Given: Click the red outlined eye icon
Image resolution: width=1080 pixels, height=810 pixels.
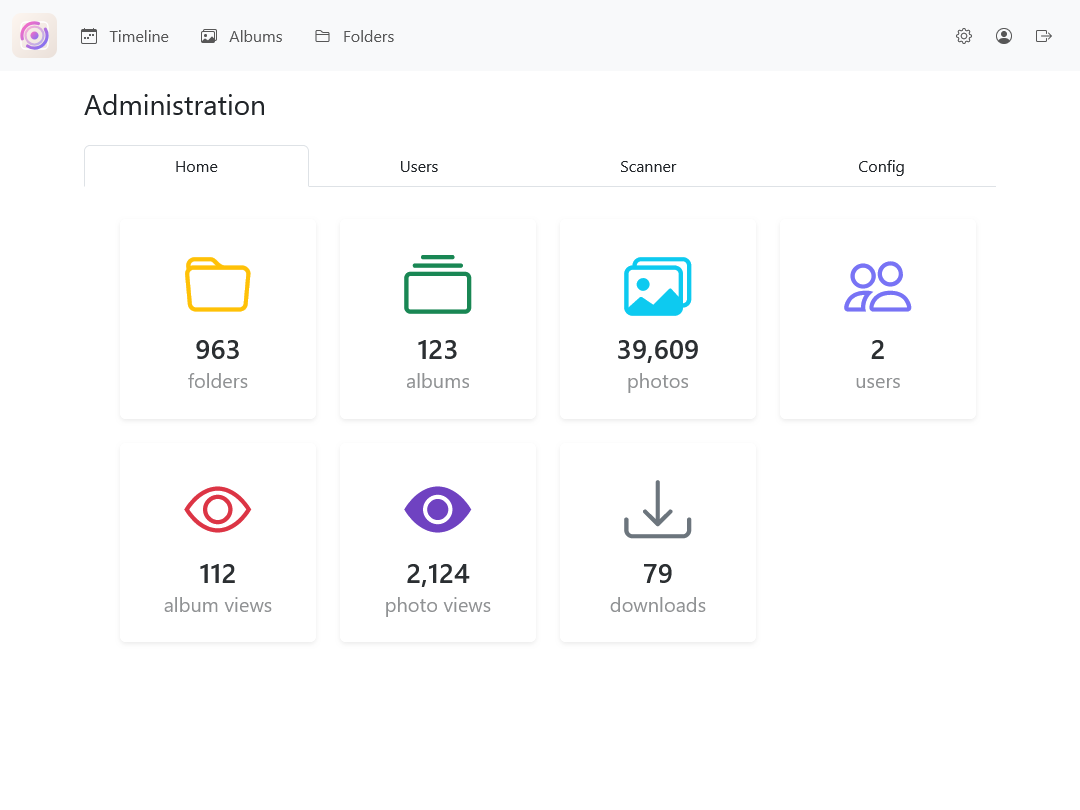Looking at the screenshot, I should click(218, 510).
